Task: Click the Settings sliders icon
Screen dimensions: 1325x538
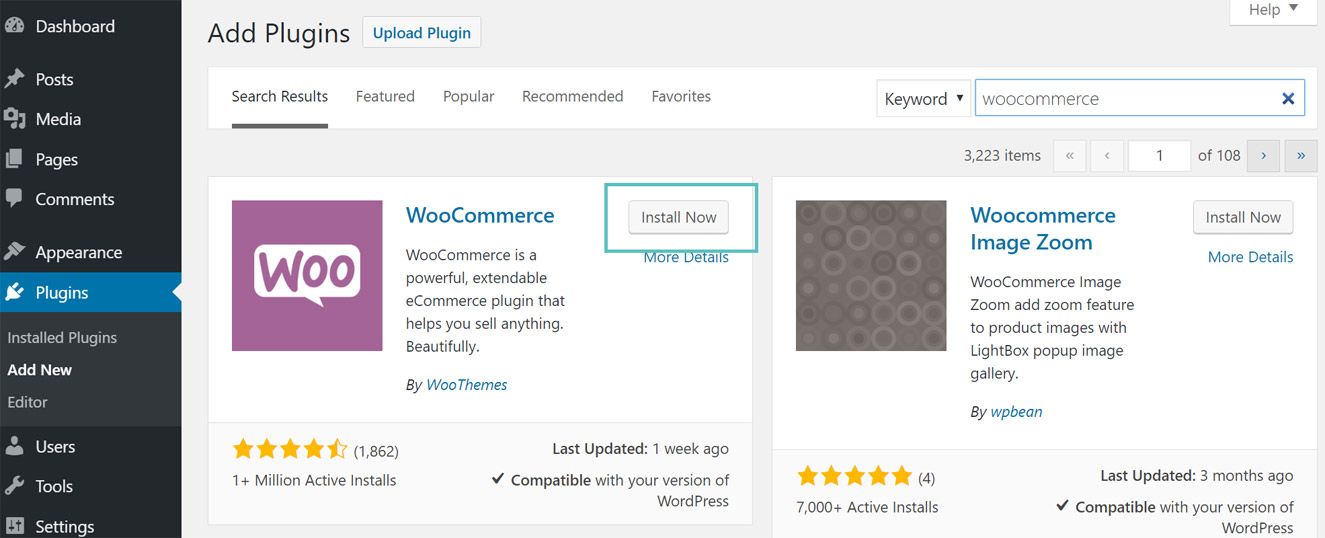Action: [15, 526]
